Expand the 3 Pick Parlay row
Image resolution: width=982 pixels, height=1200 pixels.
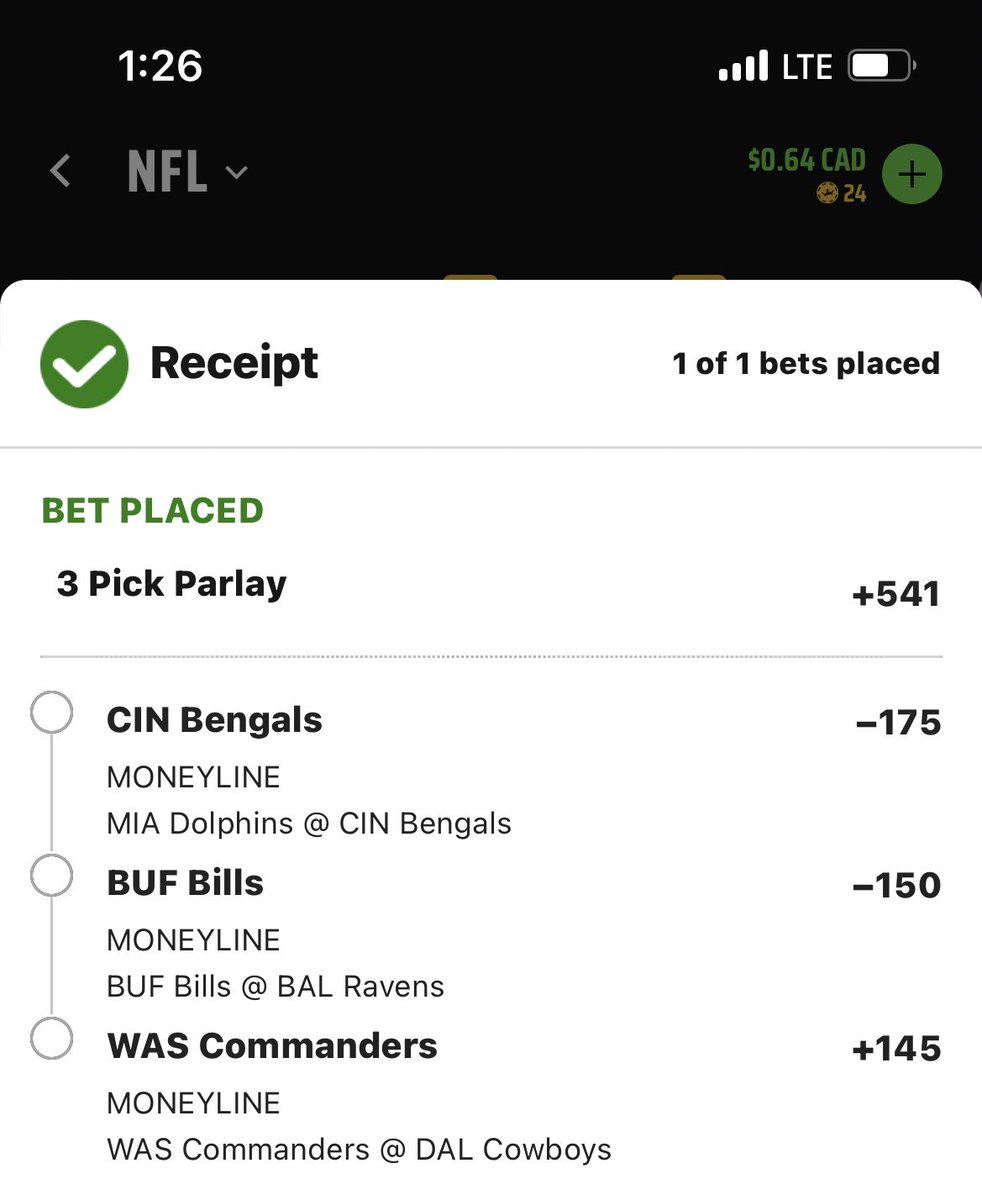click(491, 588)
